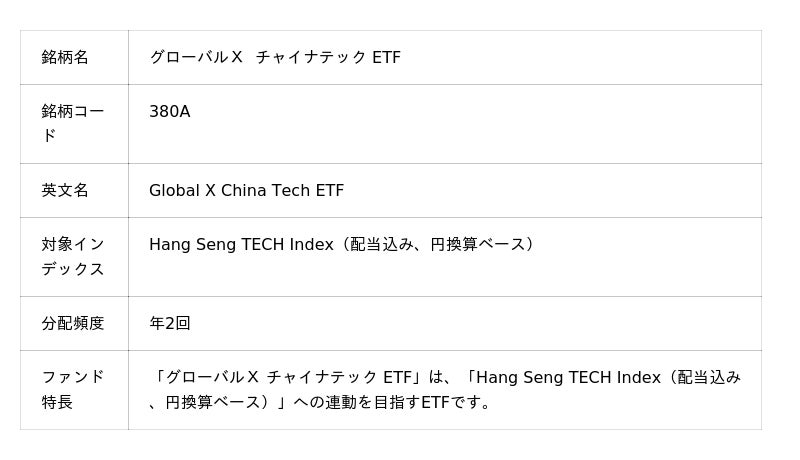Click 配当込み in the 対象インデックス row
This screenshot has height=460, width=800.
point(379,244)
